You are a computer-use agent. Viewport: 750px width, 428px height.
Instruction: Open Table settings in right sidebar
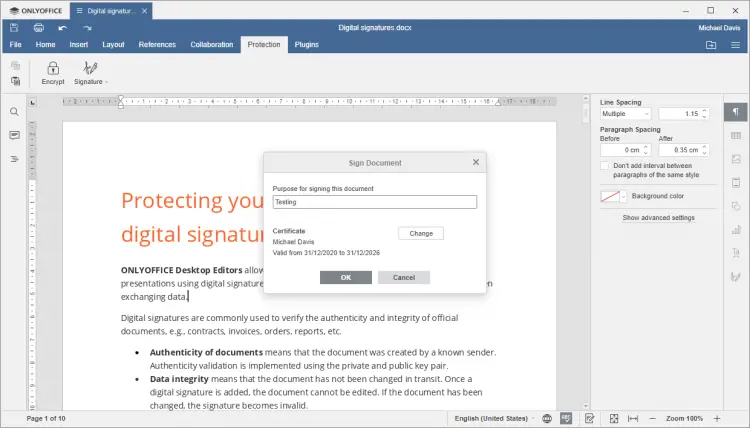[736, 136]
